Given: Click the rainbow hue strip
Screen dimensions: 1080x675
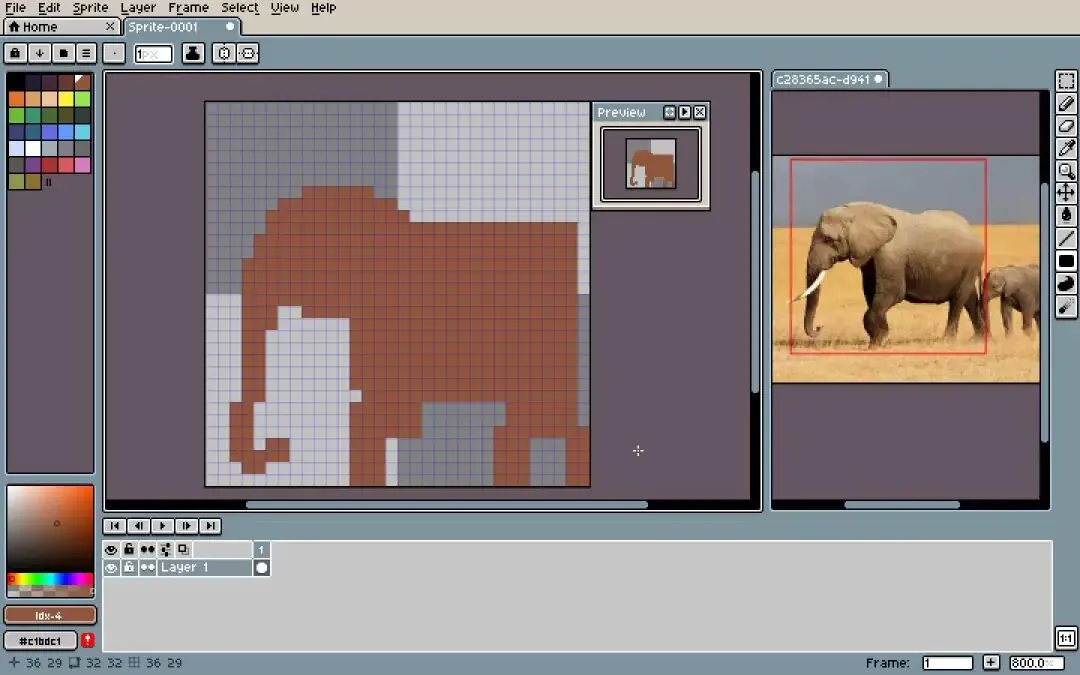Looking at the screenshot, I should coord(50,579).
